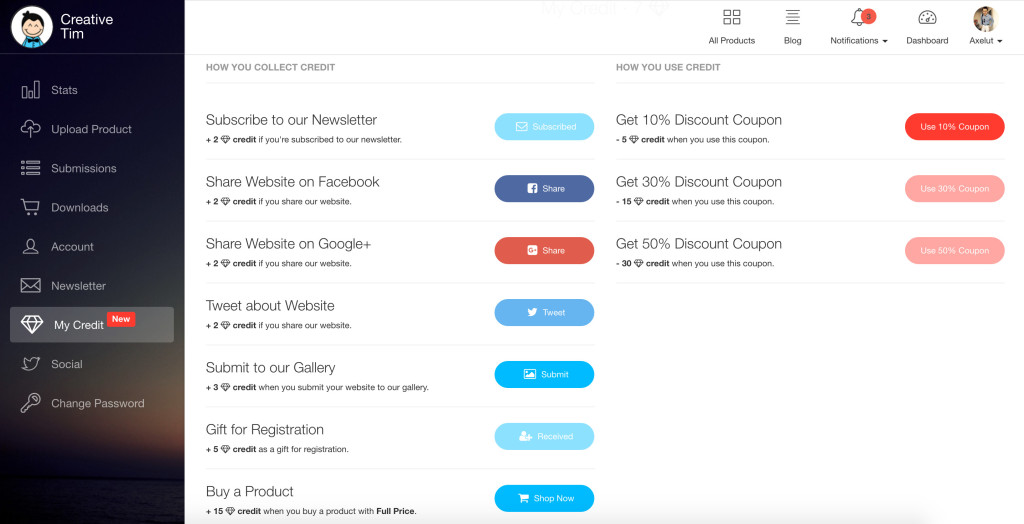
Task: Click the Creative Tim logo avatar
Action: pyautogui.click(x=31, y=26)
